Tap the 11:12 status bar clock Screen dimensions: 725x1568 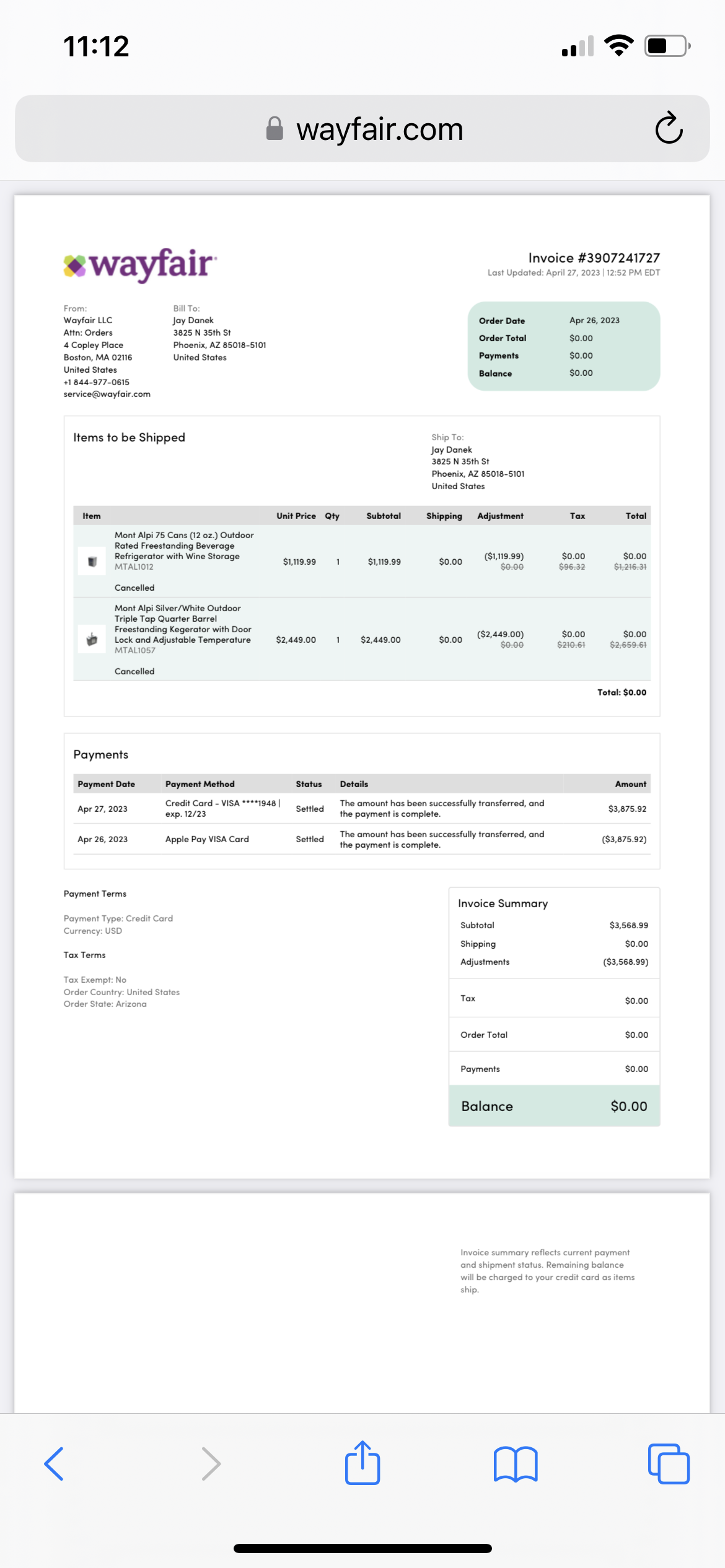96,46
